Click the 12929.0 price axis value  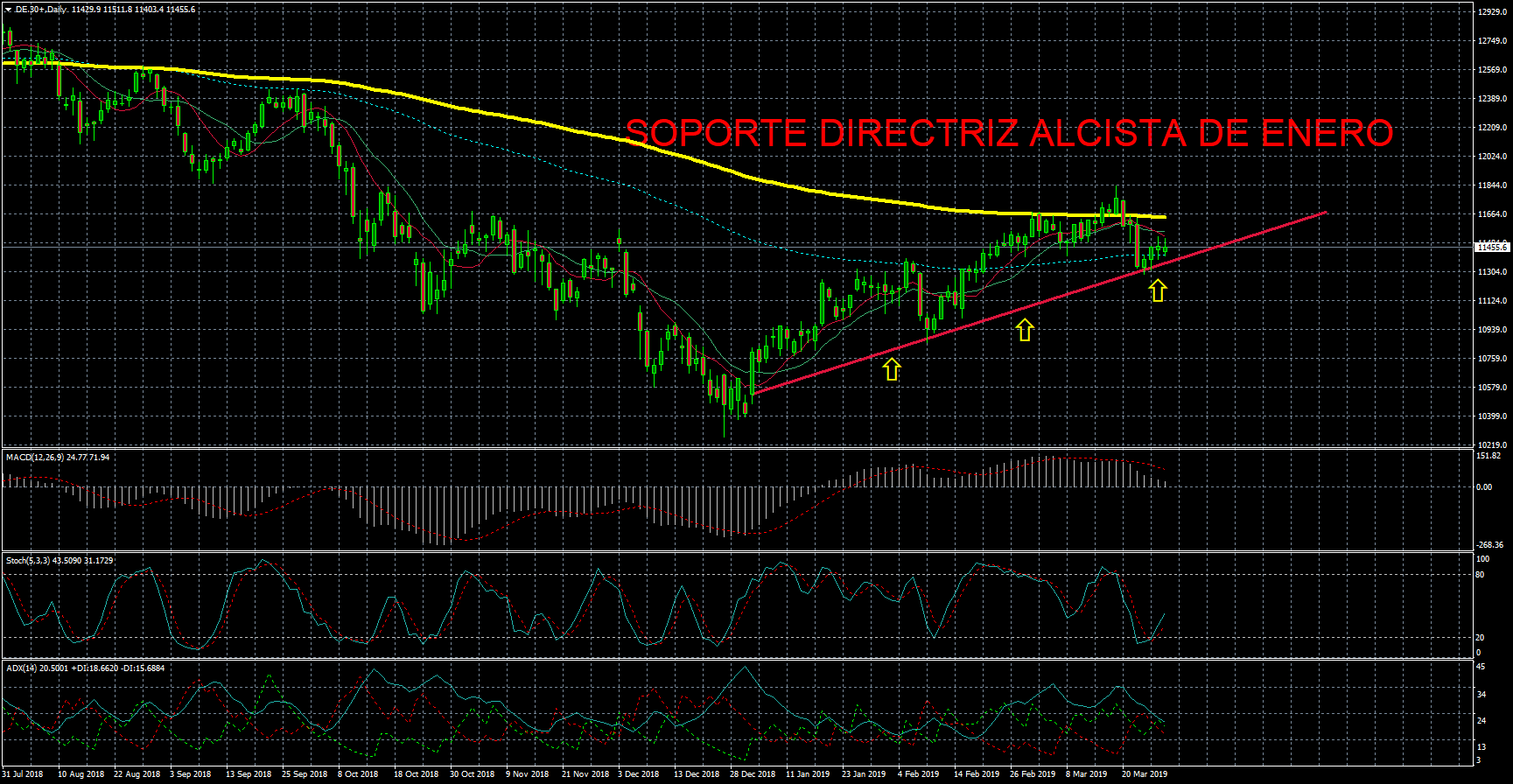1491,12
